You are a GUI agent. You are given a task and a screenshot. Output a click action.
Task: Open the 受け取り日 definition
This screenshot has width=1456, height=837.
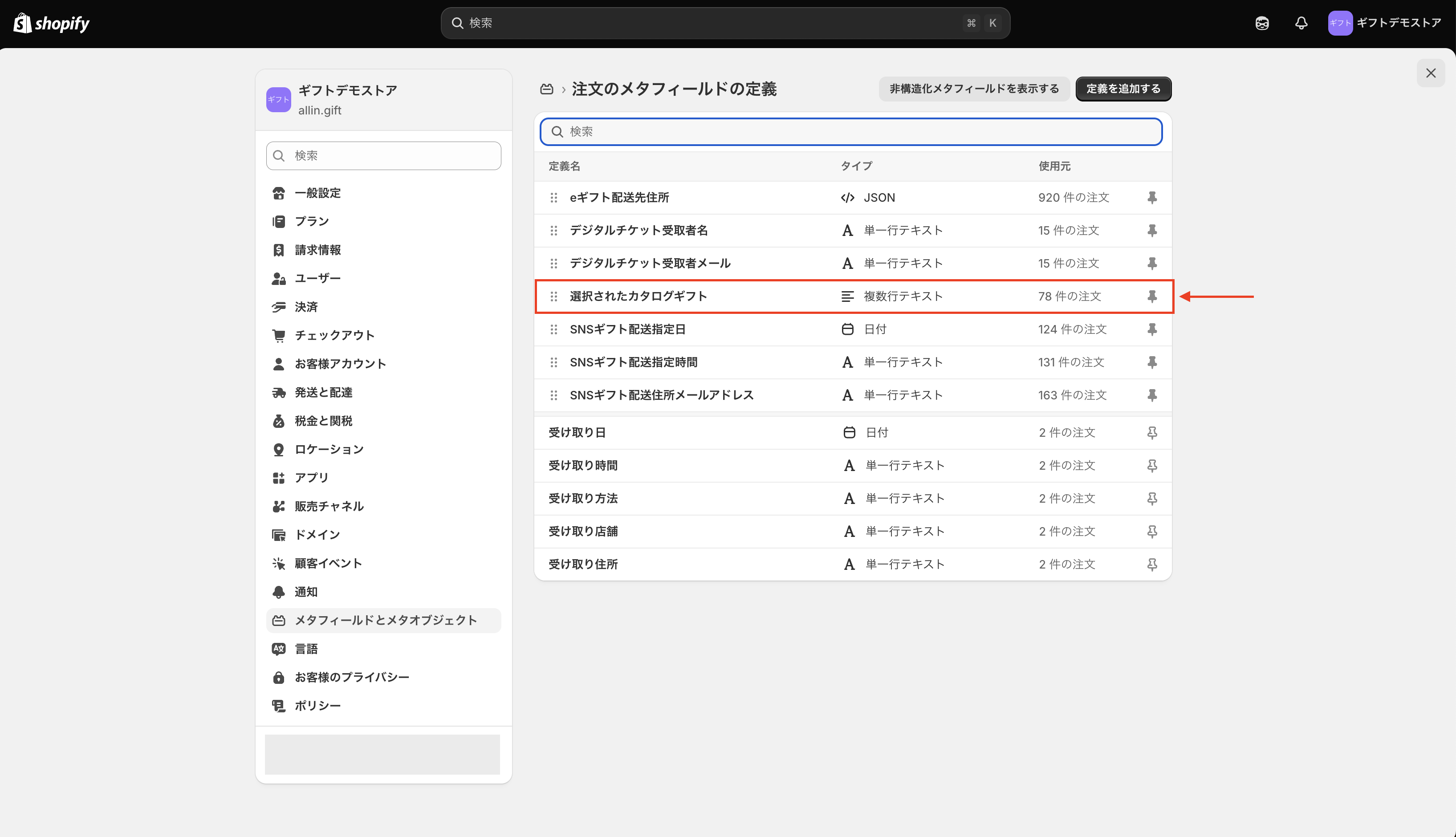click(x=577, y=433)
